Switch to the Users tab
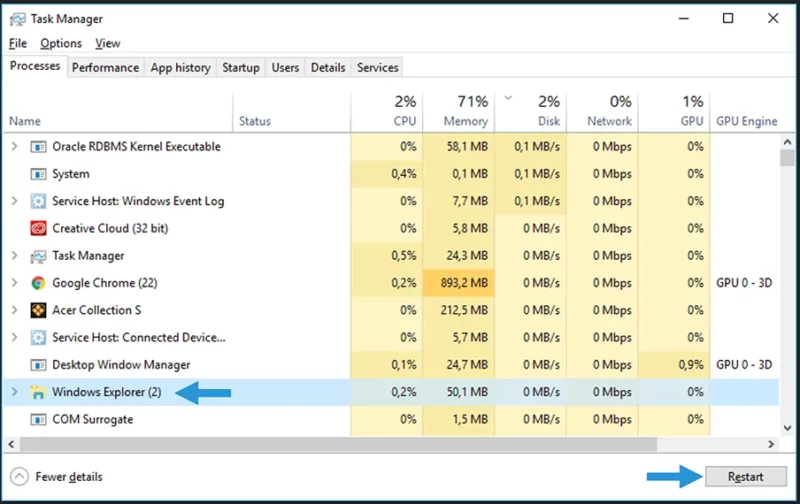Image resolution: width=800 pixels, height=504 pixels. coord(285,67)
